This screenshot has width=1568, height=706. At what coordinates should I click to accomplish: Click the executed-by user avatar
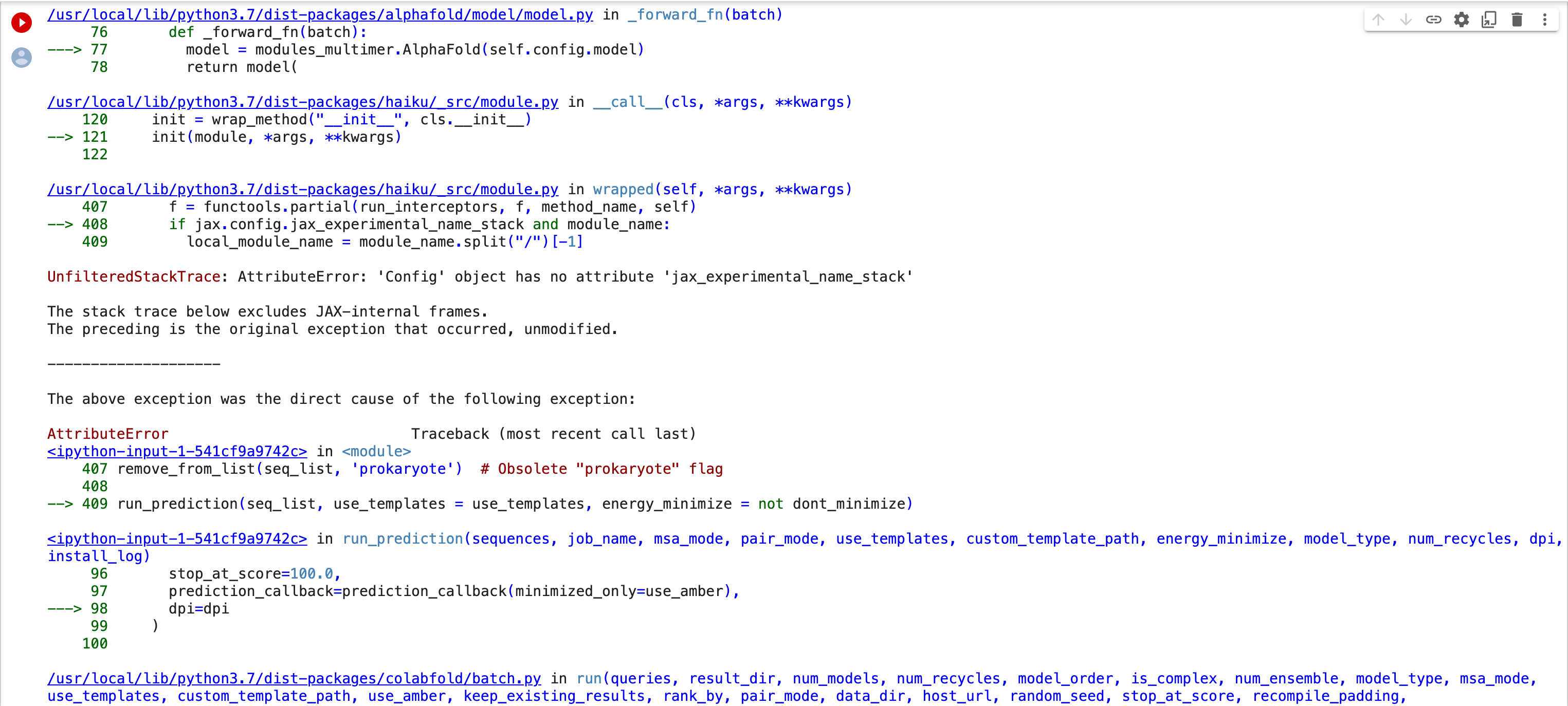pyautogui.click(x=21, y=58)
